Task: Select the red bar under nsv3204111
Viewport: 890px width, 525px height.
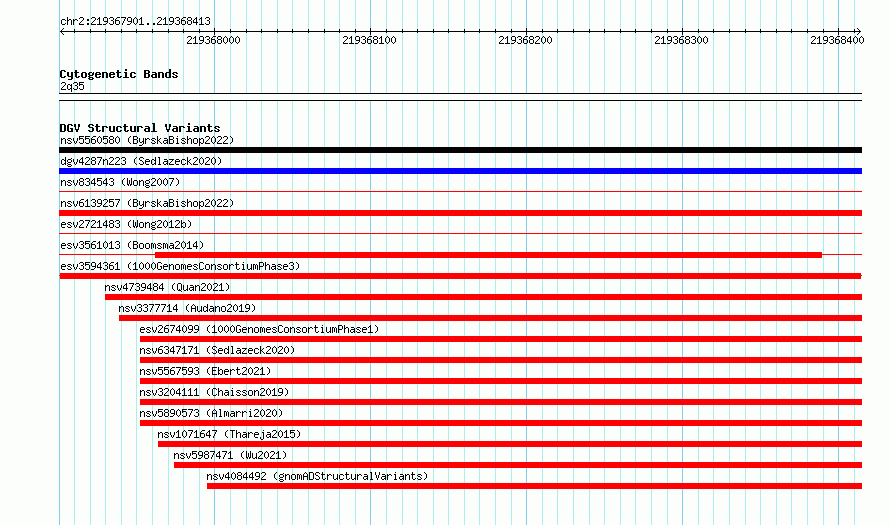Action: [501, 402]
